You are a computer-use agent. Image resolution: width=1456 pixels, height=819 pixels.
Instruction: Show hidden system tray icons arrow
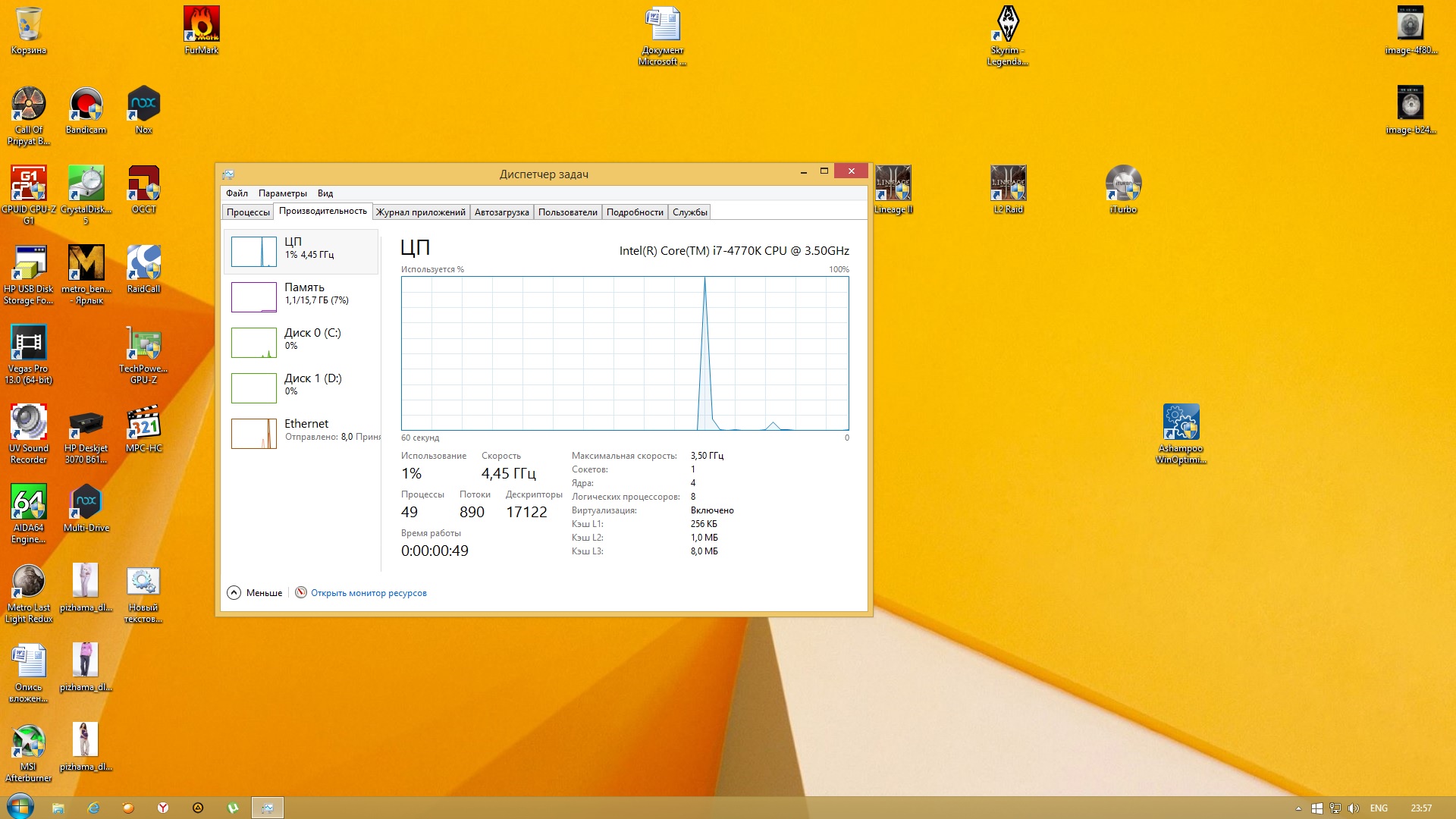click(x=1298, y=808)
